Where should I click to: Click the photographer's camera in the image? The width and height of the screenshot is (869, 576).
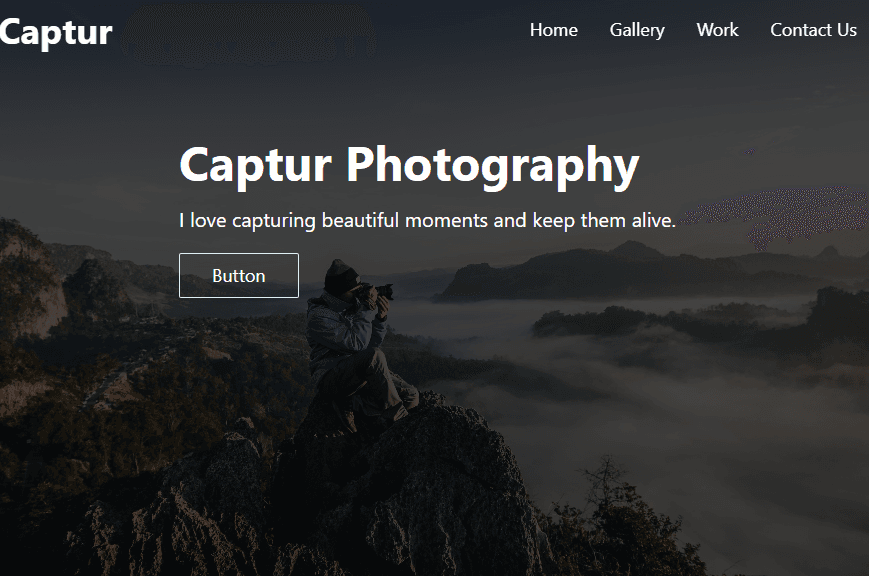pos(380,292)
